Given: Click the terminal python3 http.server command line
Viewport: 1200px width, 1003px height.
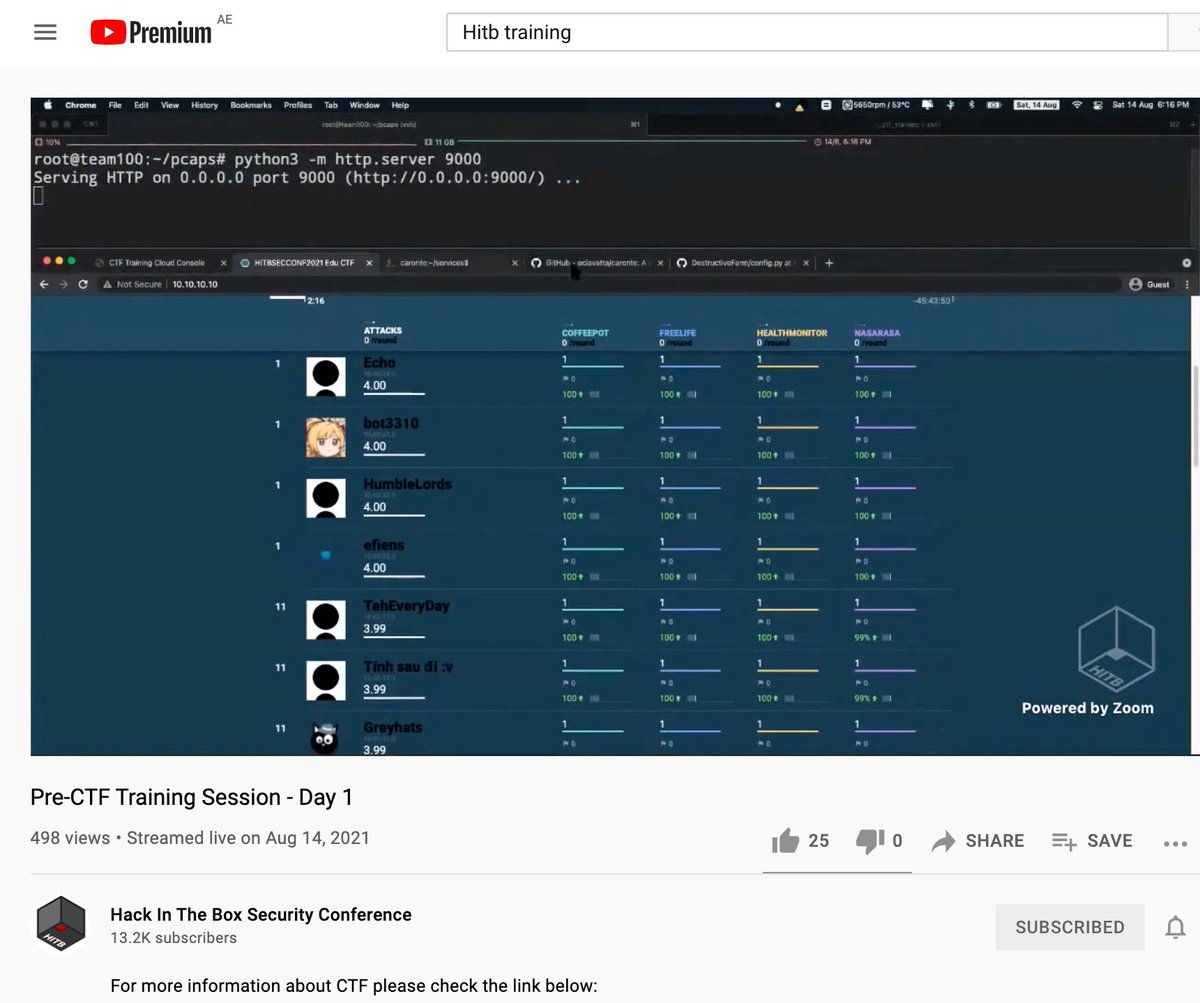Looking at the screenshot, I should (x=257, y=159).
